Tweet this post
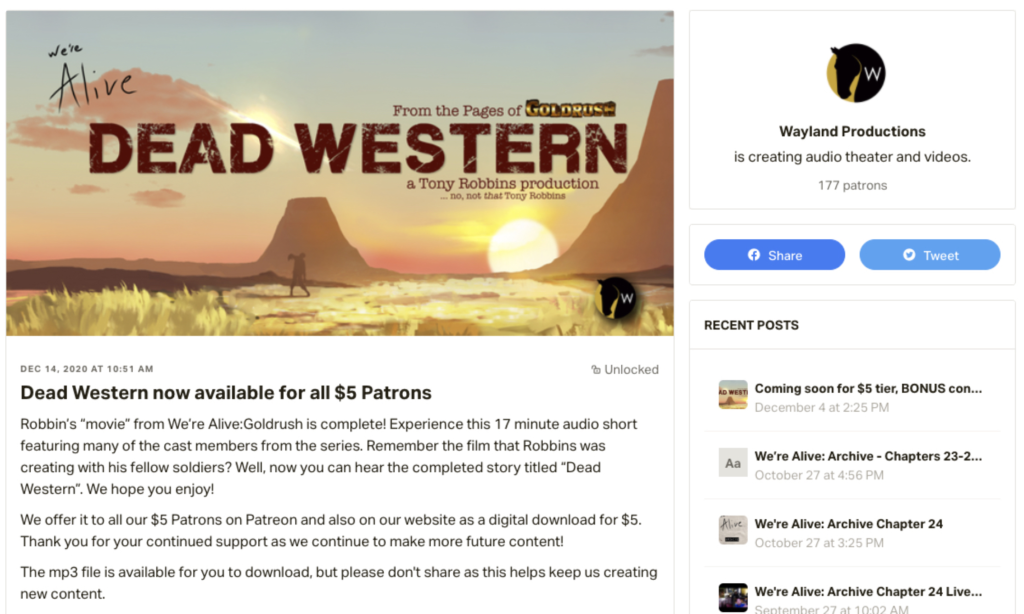 click(930, 255)
